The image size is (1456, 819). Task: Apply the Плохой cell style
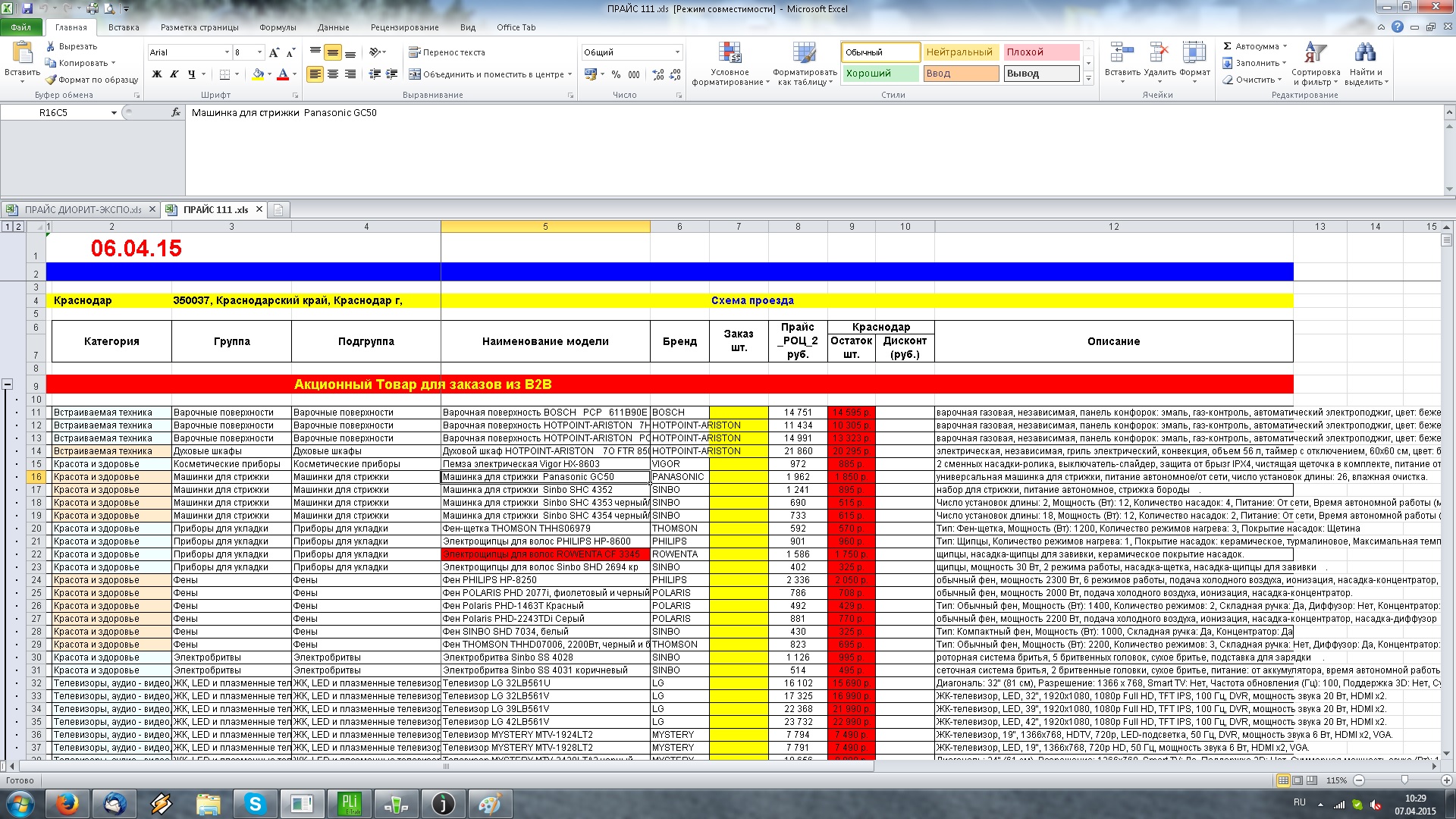(x=1041, y=52)
